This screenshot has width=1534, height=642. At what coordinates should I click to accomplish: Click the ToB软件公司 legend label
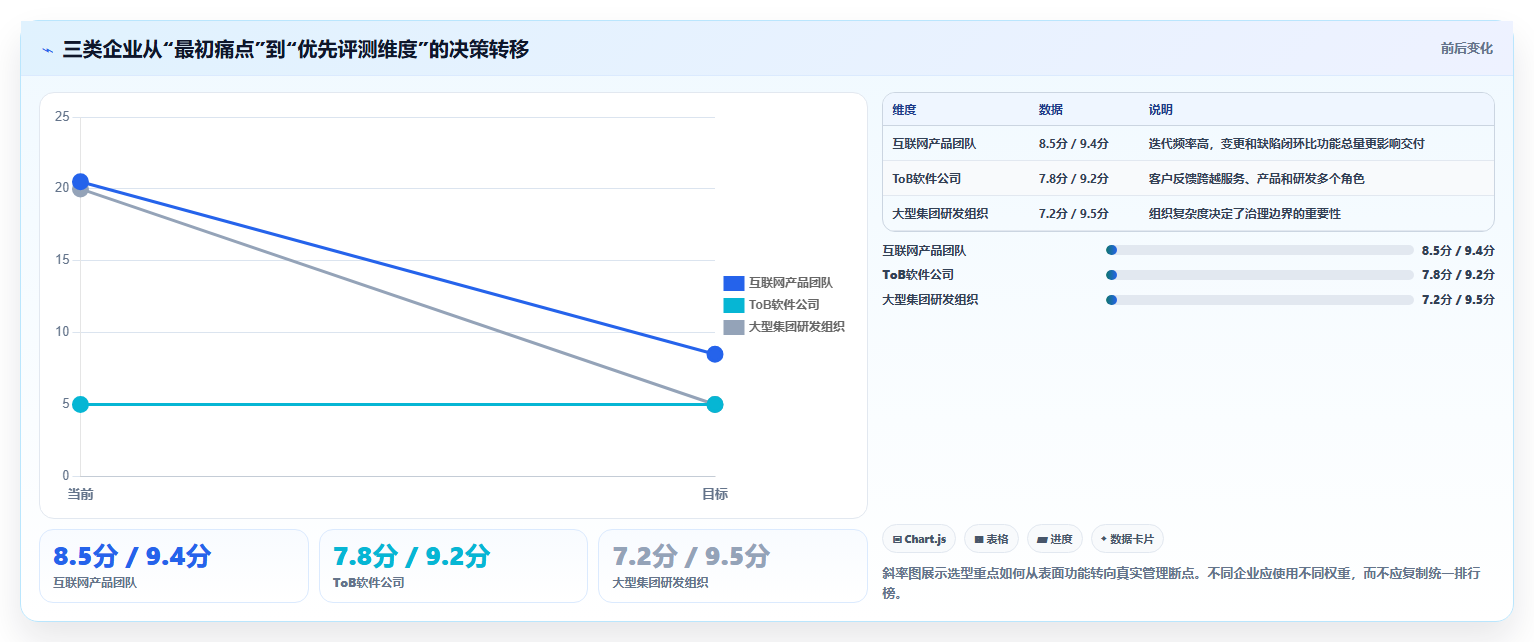point(784,305)
